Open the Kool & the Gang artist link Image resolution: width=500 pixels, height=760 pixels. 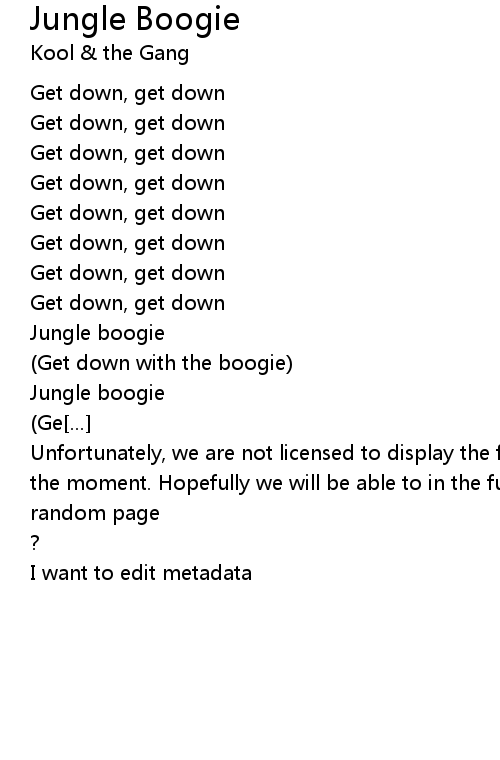(109, 53)
